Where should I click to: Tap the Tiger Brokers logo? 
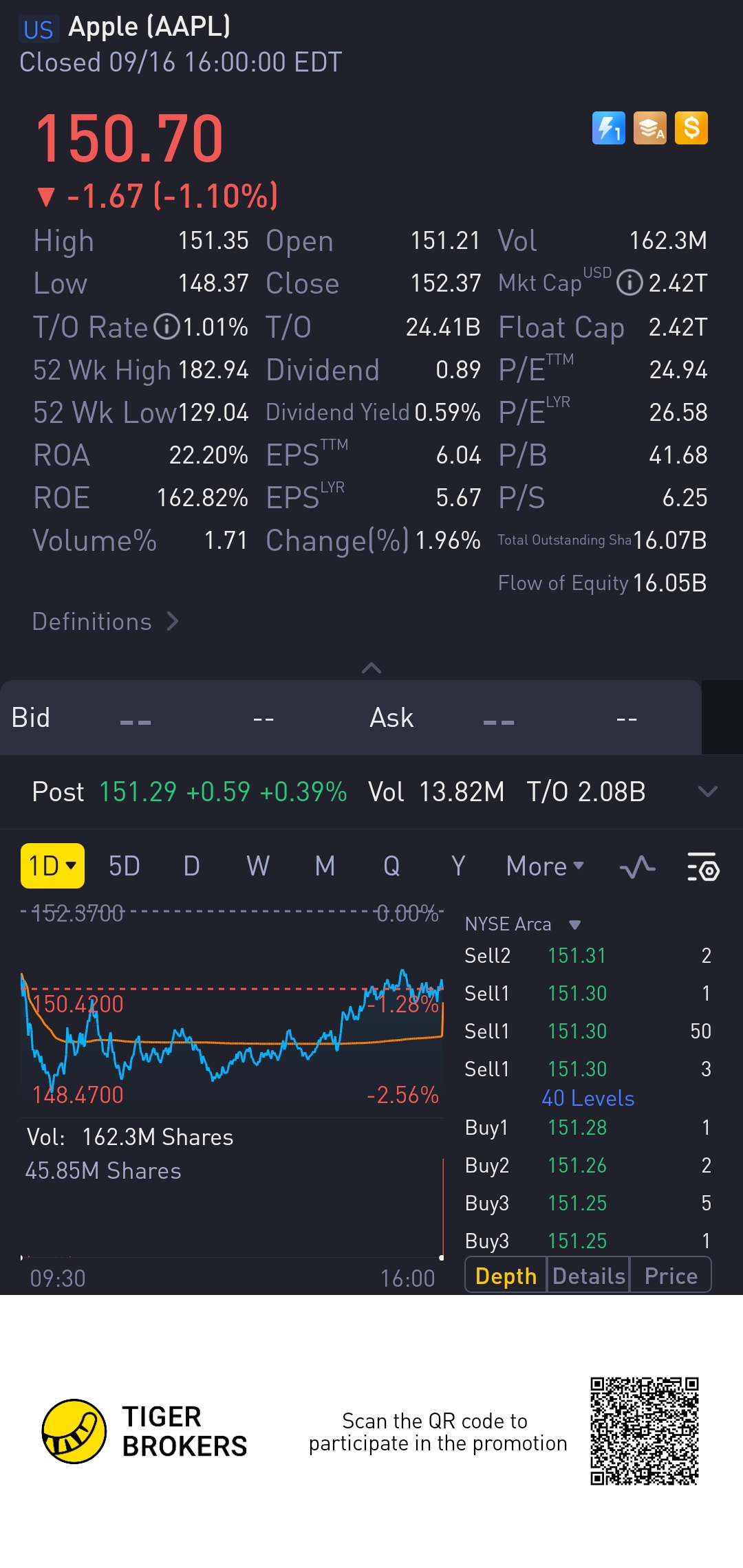click(x=74, y=1431)
